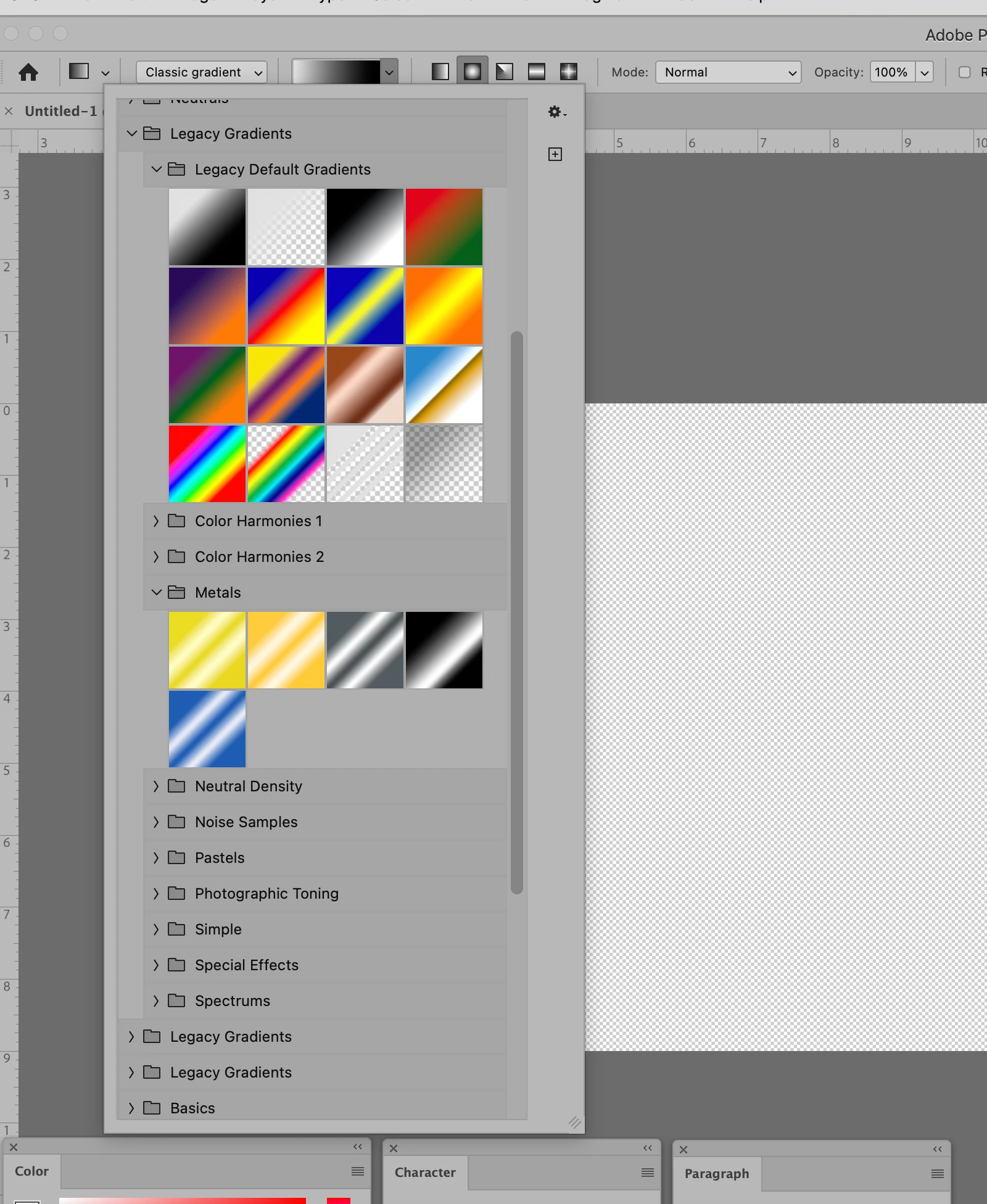This screenshot has width=987, height=1204.
Task: Select the Diamond gradient style icon
Action: tap(569, 72)
